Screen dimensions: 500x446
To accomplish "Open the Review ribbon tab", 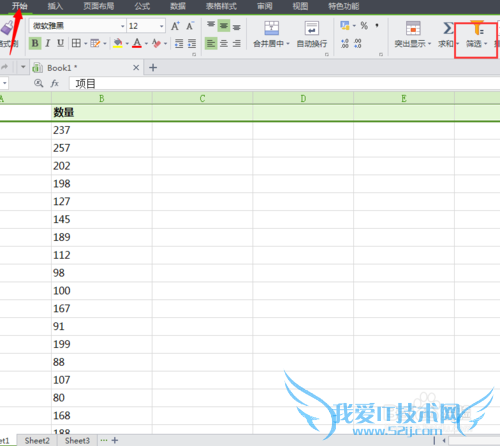I will click(265, 6).
